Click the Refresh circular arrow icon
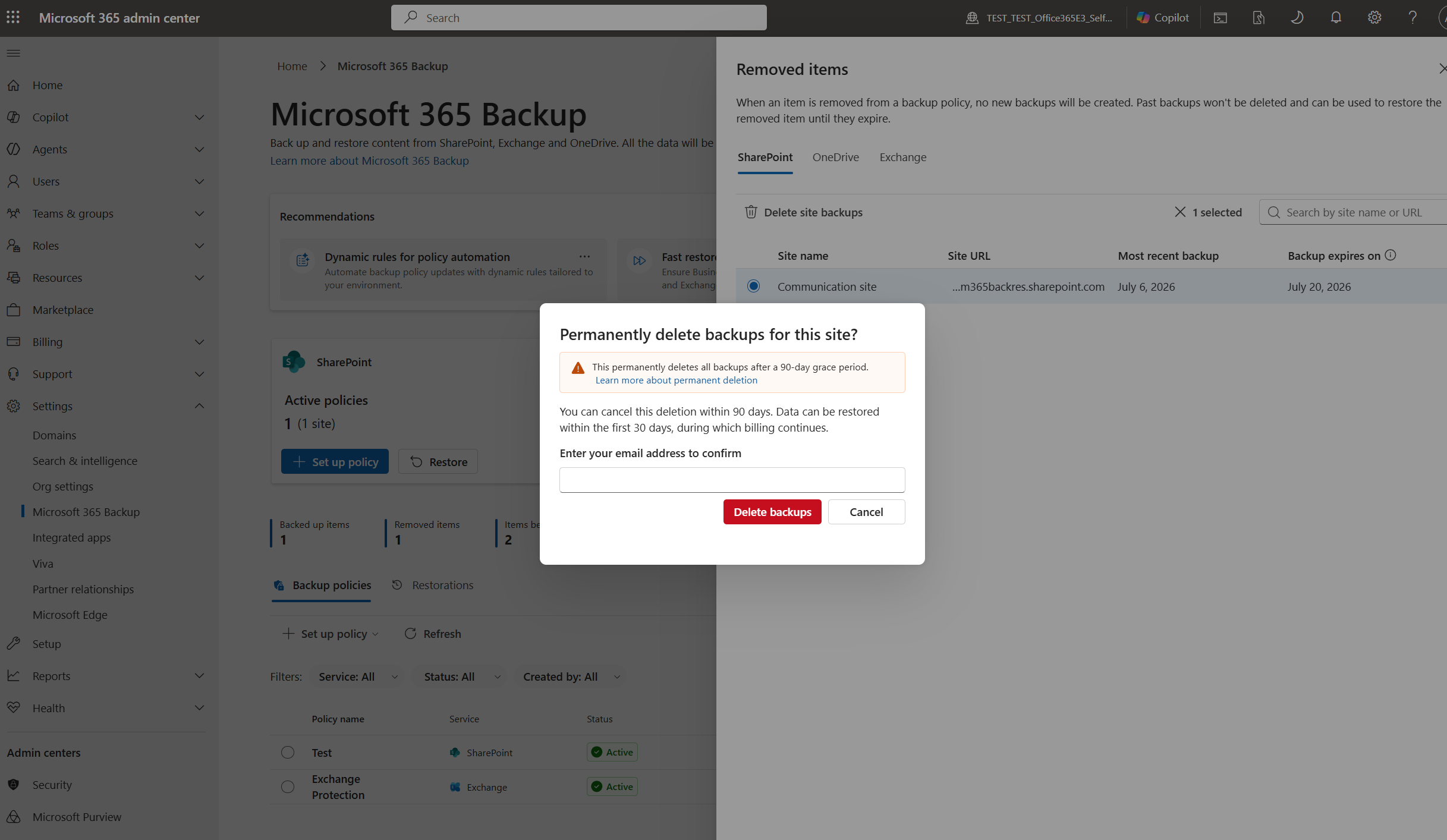 tap(410, 634)
